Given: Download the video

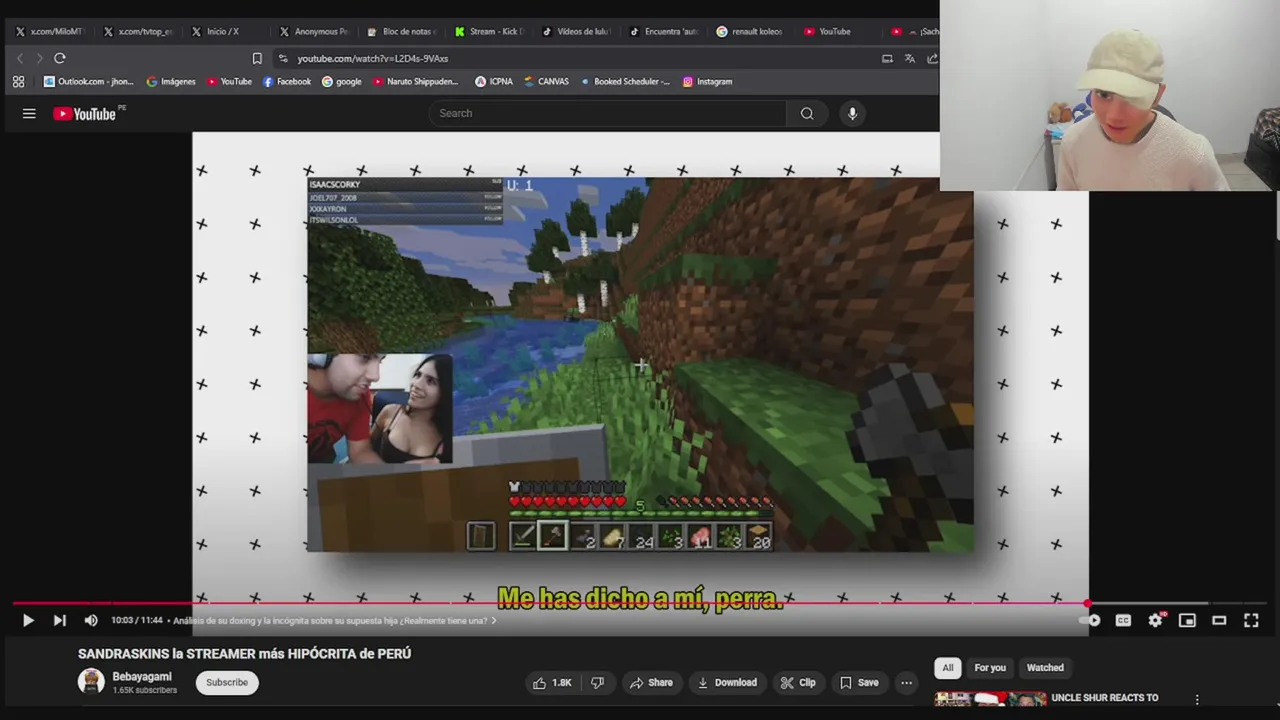Looking at the screenshot, I should coord(727,683).
